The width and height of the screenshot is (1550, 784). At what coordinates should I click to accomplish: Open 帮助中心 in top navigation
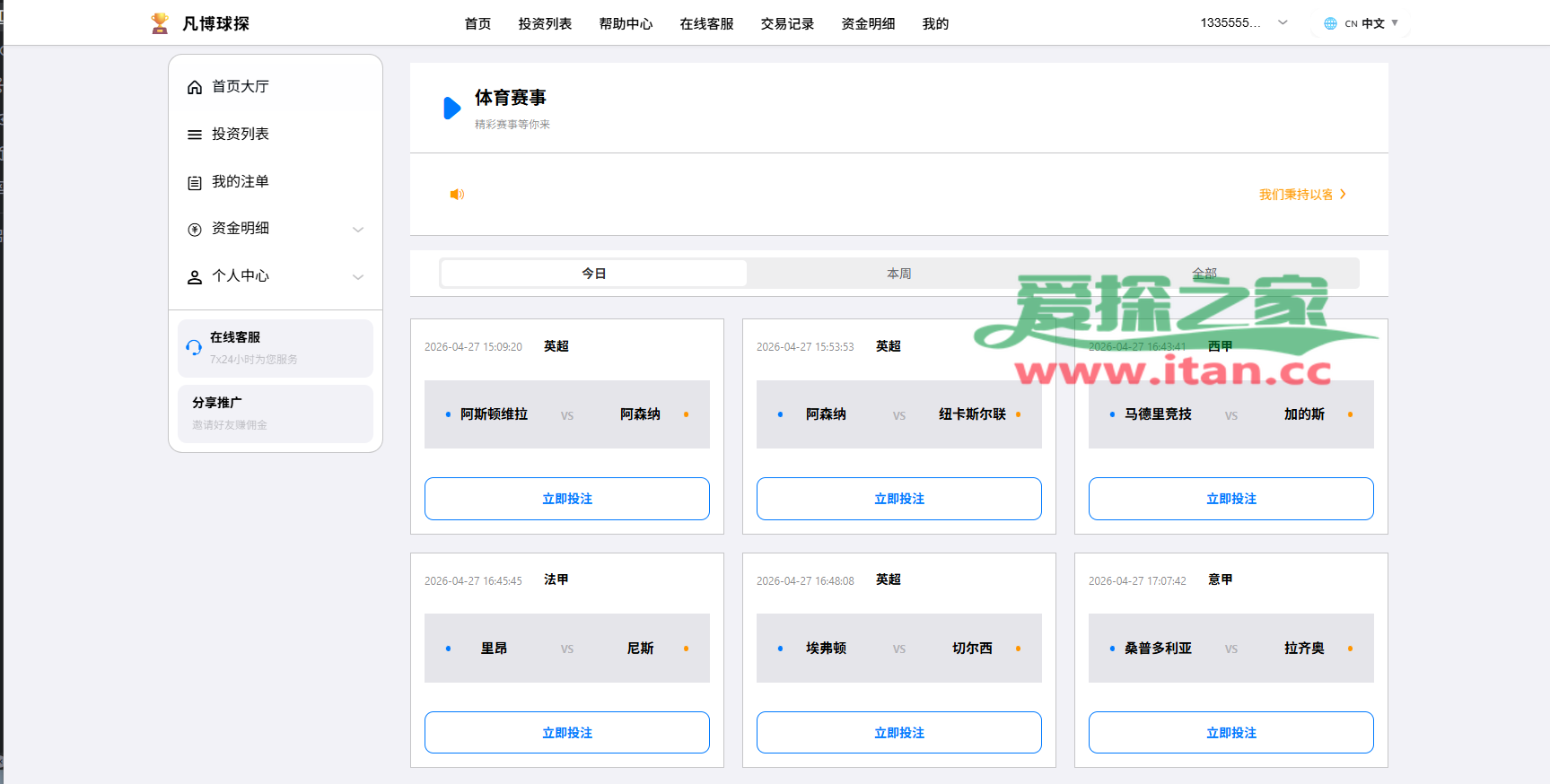coord(626,23)
